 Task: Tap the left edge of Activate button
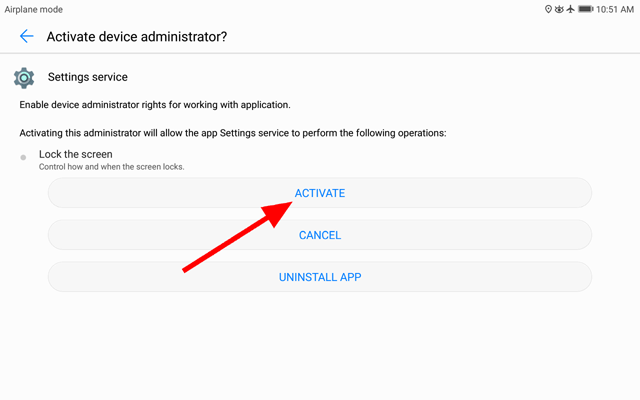tap(55, 193)
